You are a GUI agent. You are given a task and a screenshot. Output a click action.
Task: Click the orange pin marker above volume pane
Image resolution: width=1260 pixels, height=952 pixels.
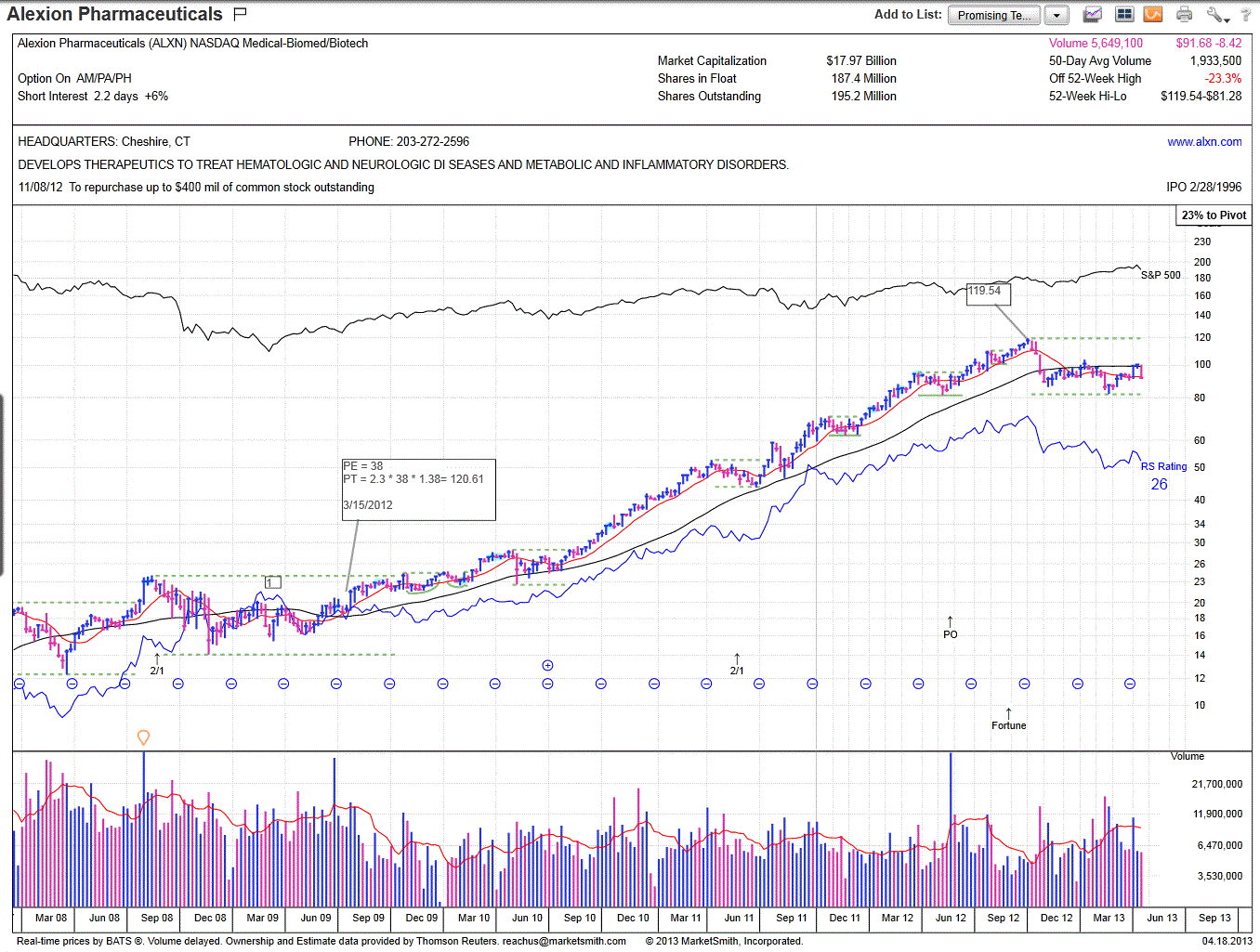coord(143,737)
